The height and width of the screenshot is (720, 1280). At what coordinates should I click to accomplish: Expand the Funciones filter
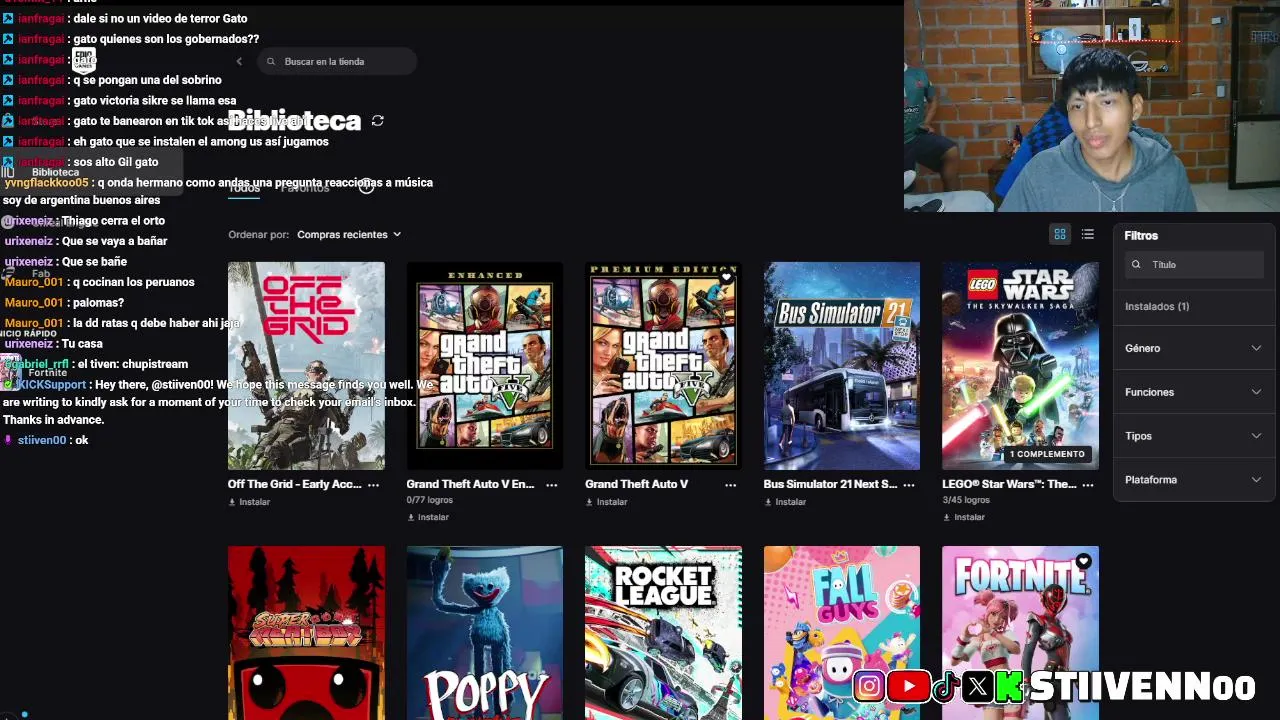[x=1194, y=392]
